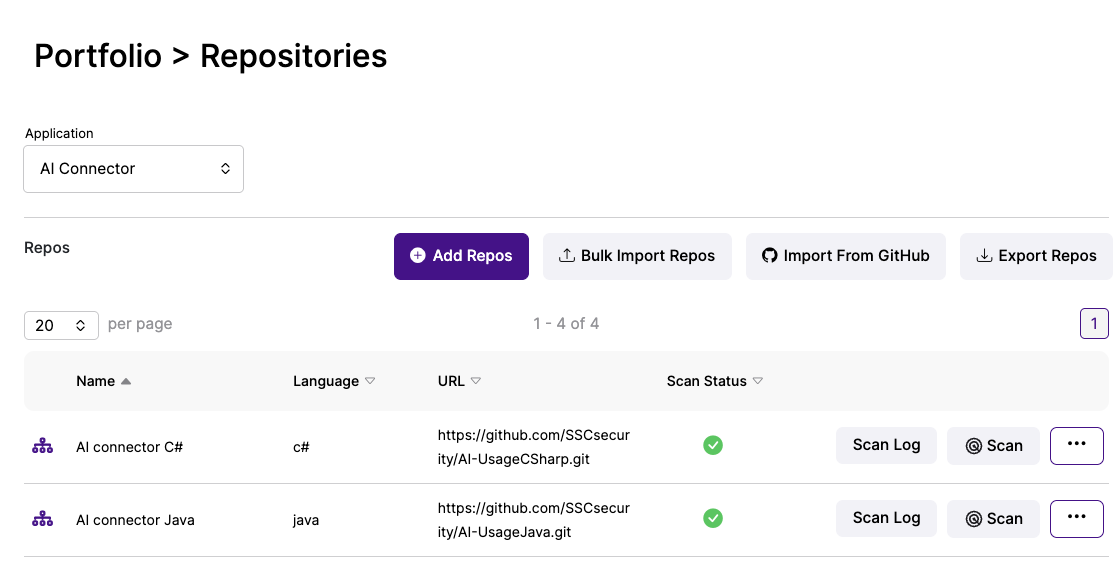
Task: Click Export Repos button
Action: pos(1036,256)
